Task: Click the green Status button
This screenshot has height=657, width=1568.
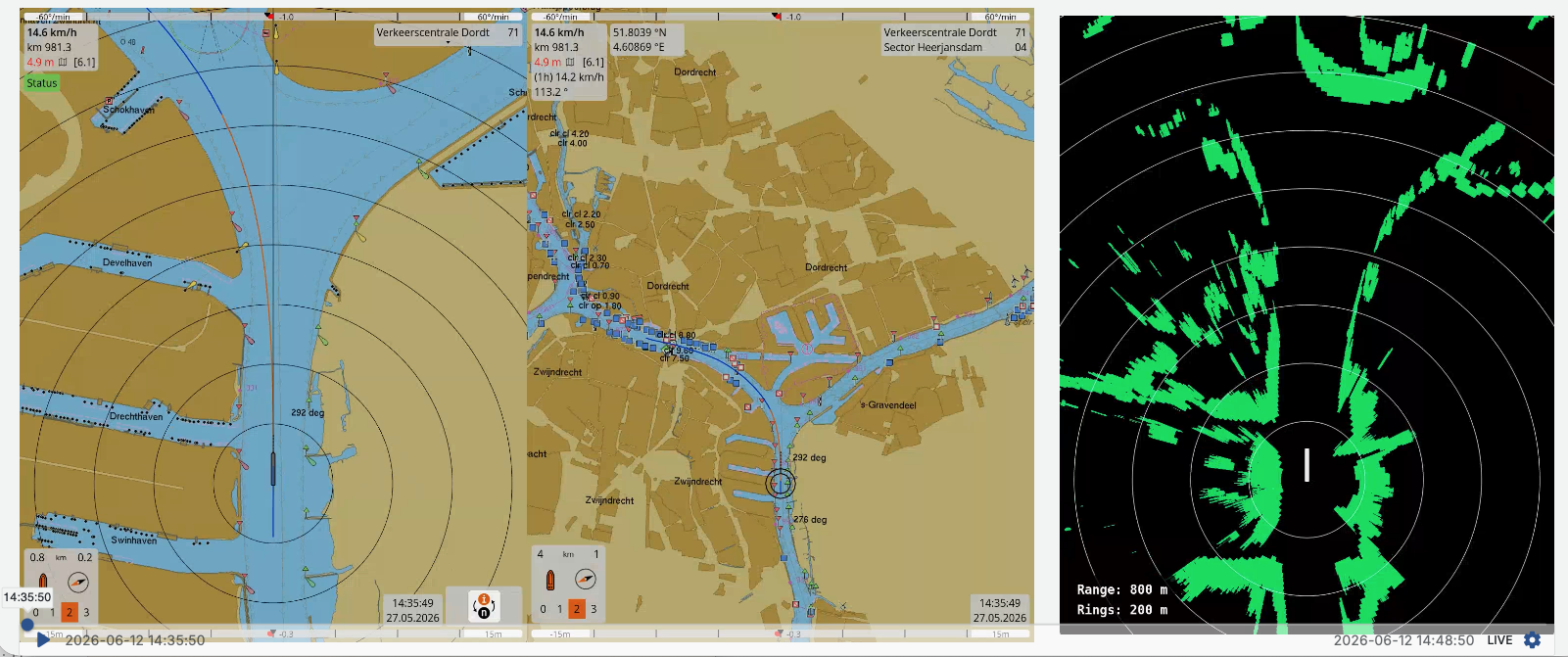Action: (x=42, y=83)
